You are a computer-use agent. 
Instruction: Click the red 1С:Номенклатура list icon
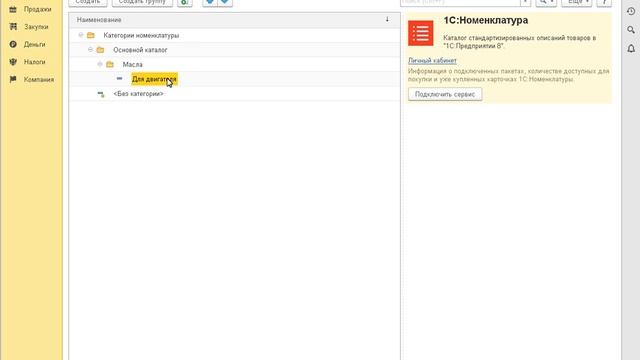420,33
